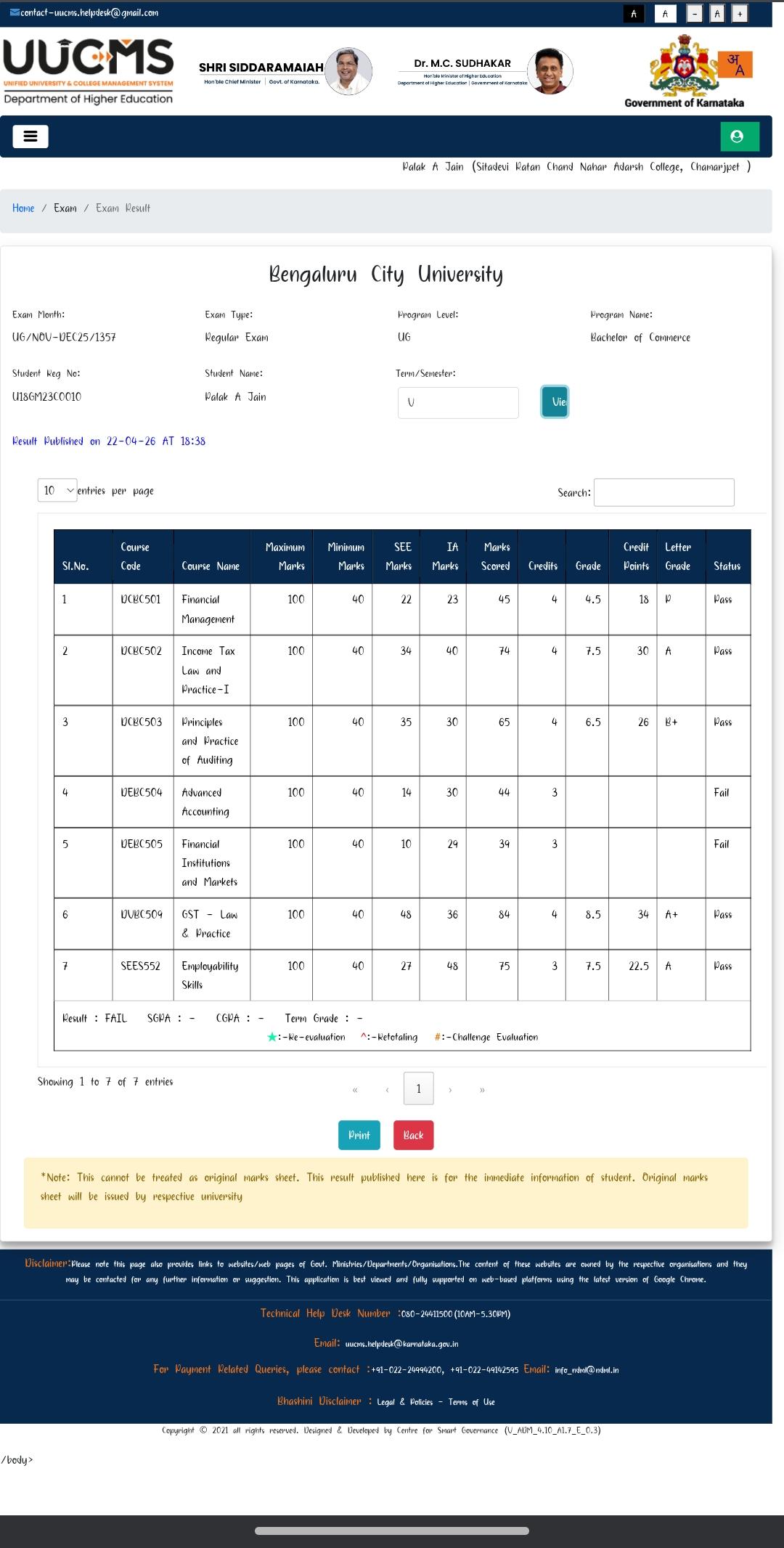The width and height of the screenshot is (784, 1548).
Task: Click the Exam breadcrumb item
Action: point(65,208)
